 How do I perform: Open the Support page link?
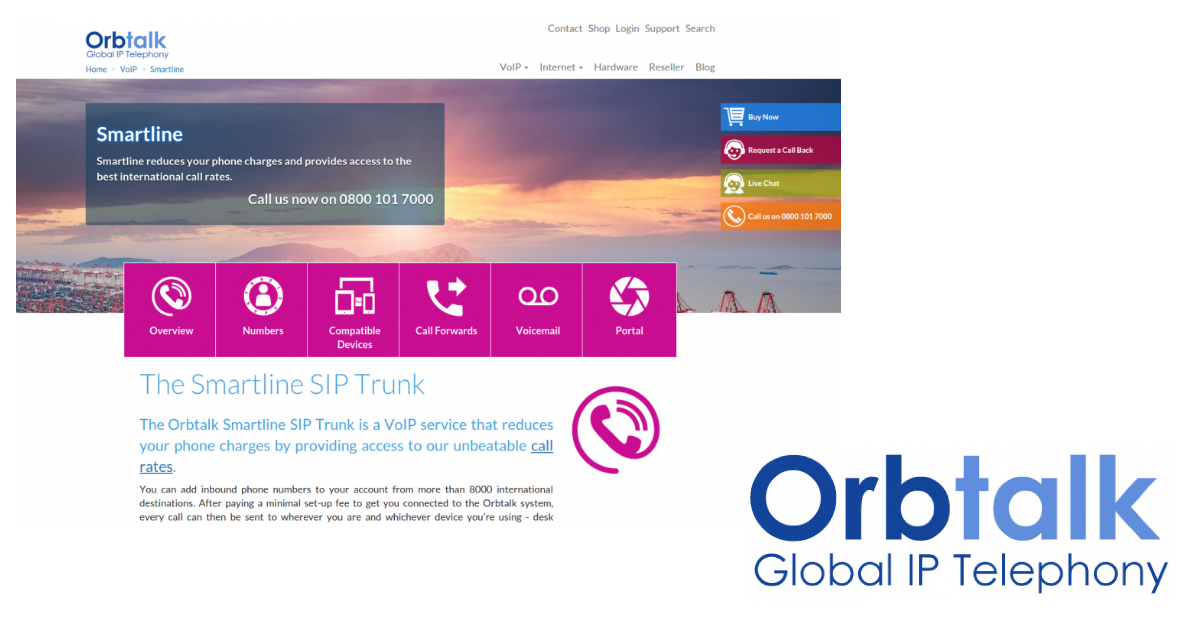(661, 28)
